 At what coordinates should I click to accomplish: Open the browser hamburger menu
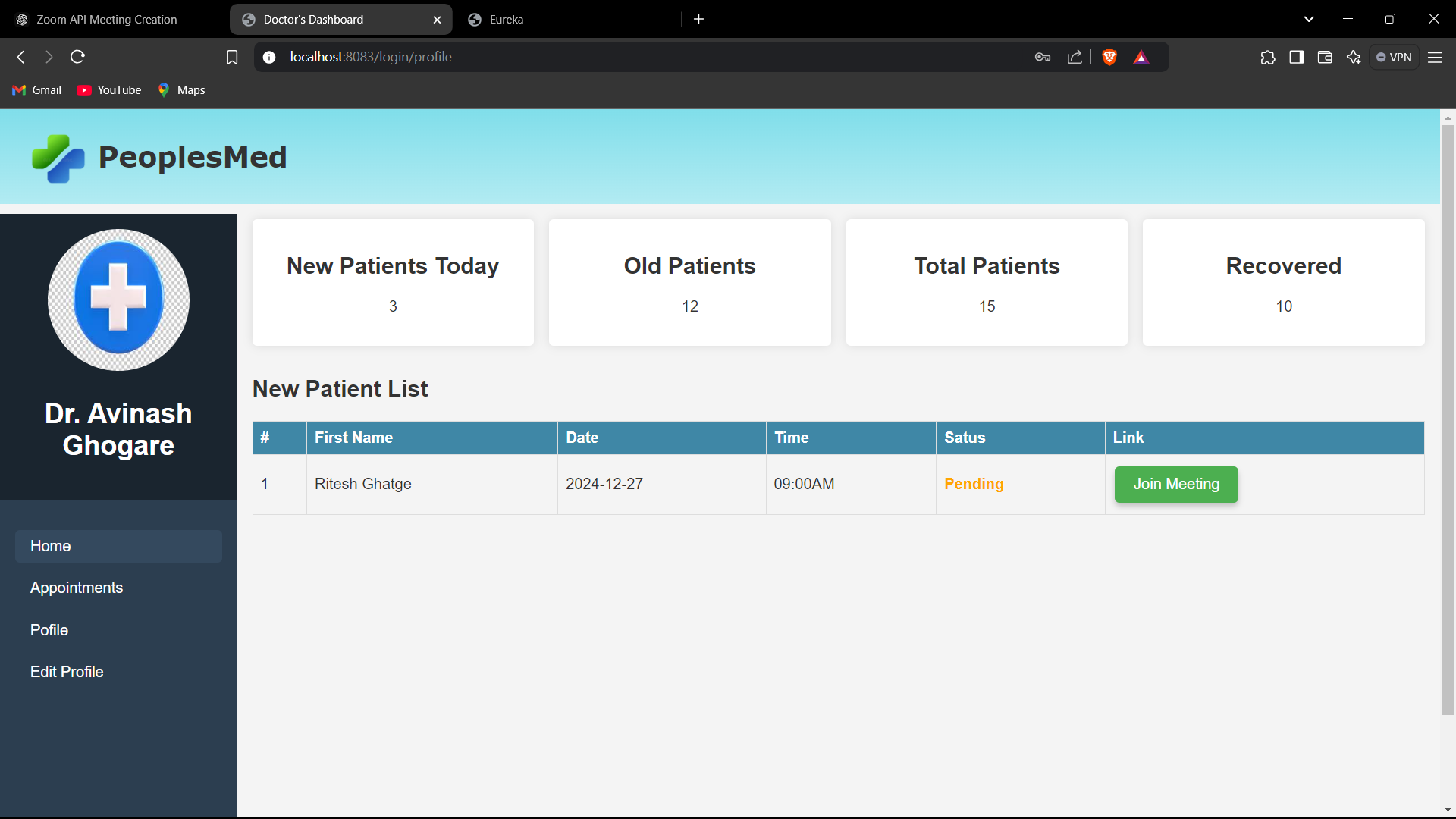coord(1435,57)
